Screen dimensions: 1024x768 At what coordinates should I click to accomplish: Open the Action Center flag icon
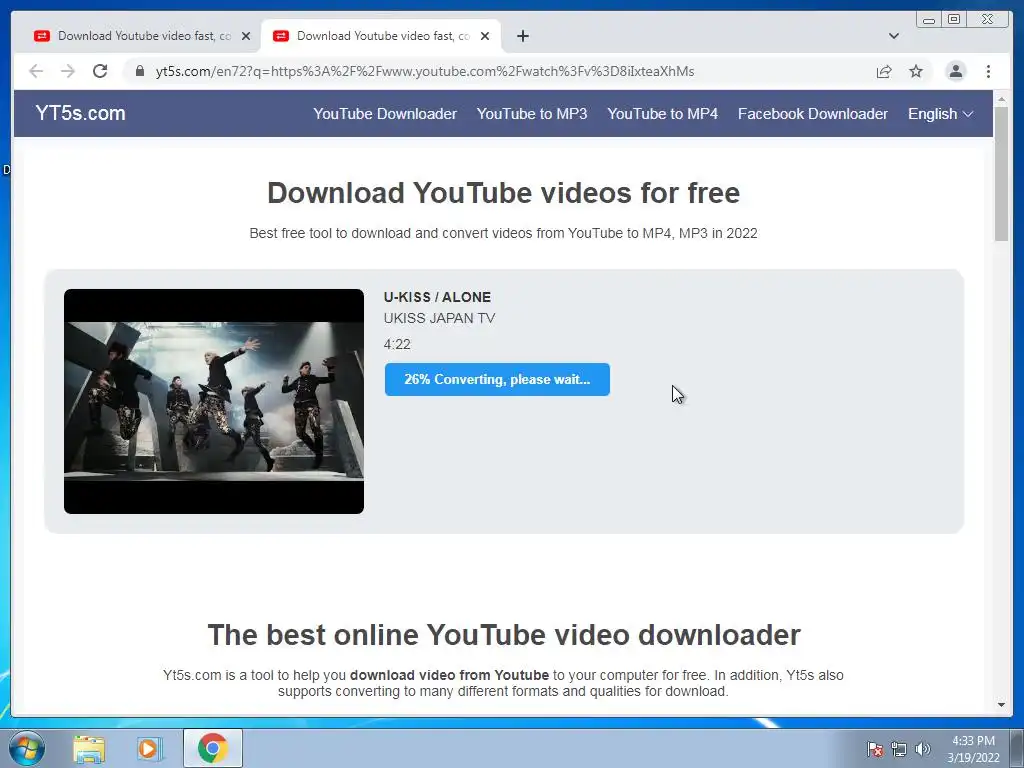click(874, 749)
